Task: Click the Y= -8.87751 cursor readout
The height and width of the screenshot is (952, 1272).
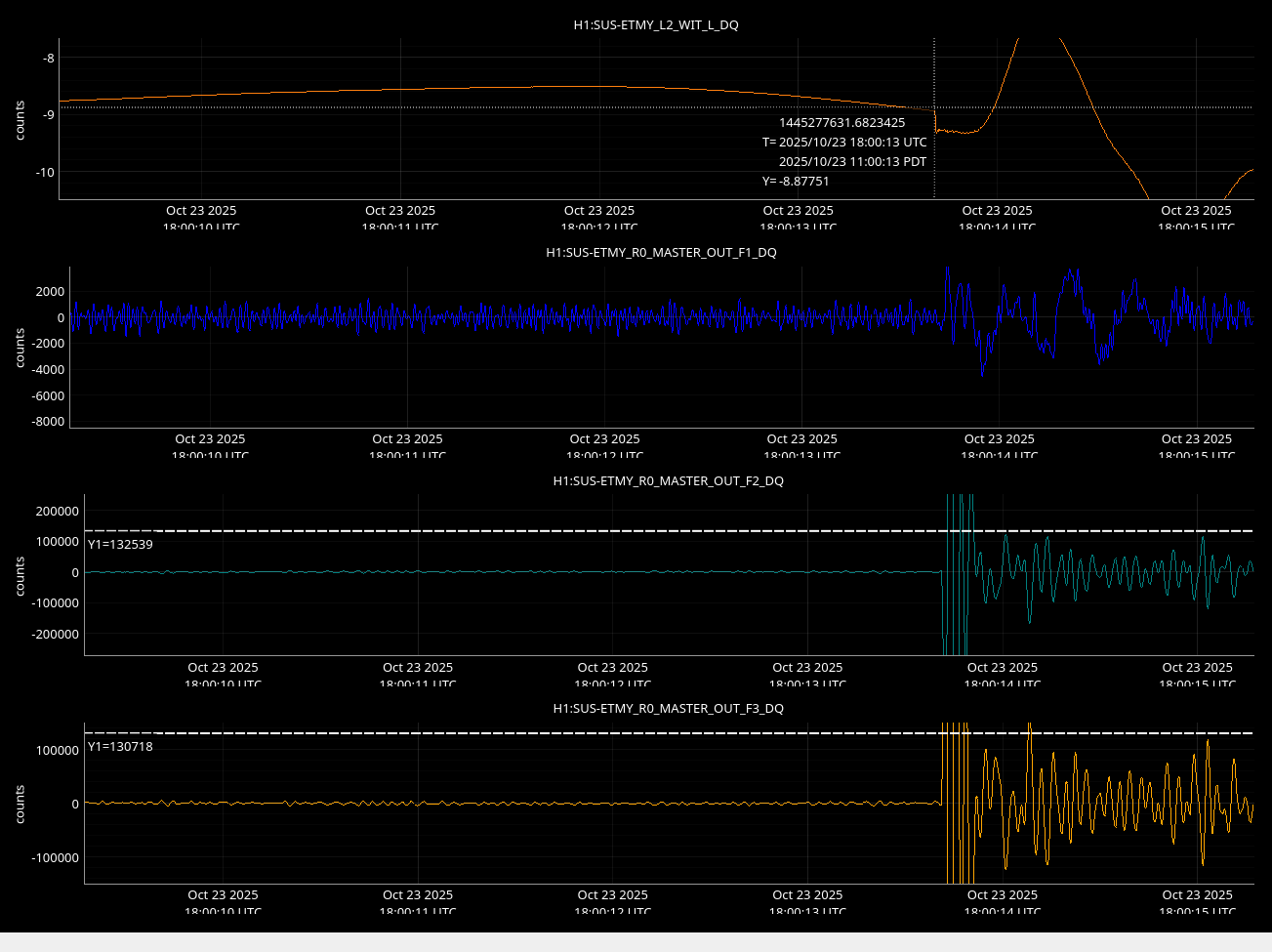Action: pyautogui.click(x=796, y=182)
